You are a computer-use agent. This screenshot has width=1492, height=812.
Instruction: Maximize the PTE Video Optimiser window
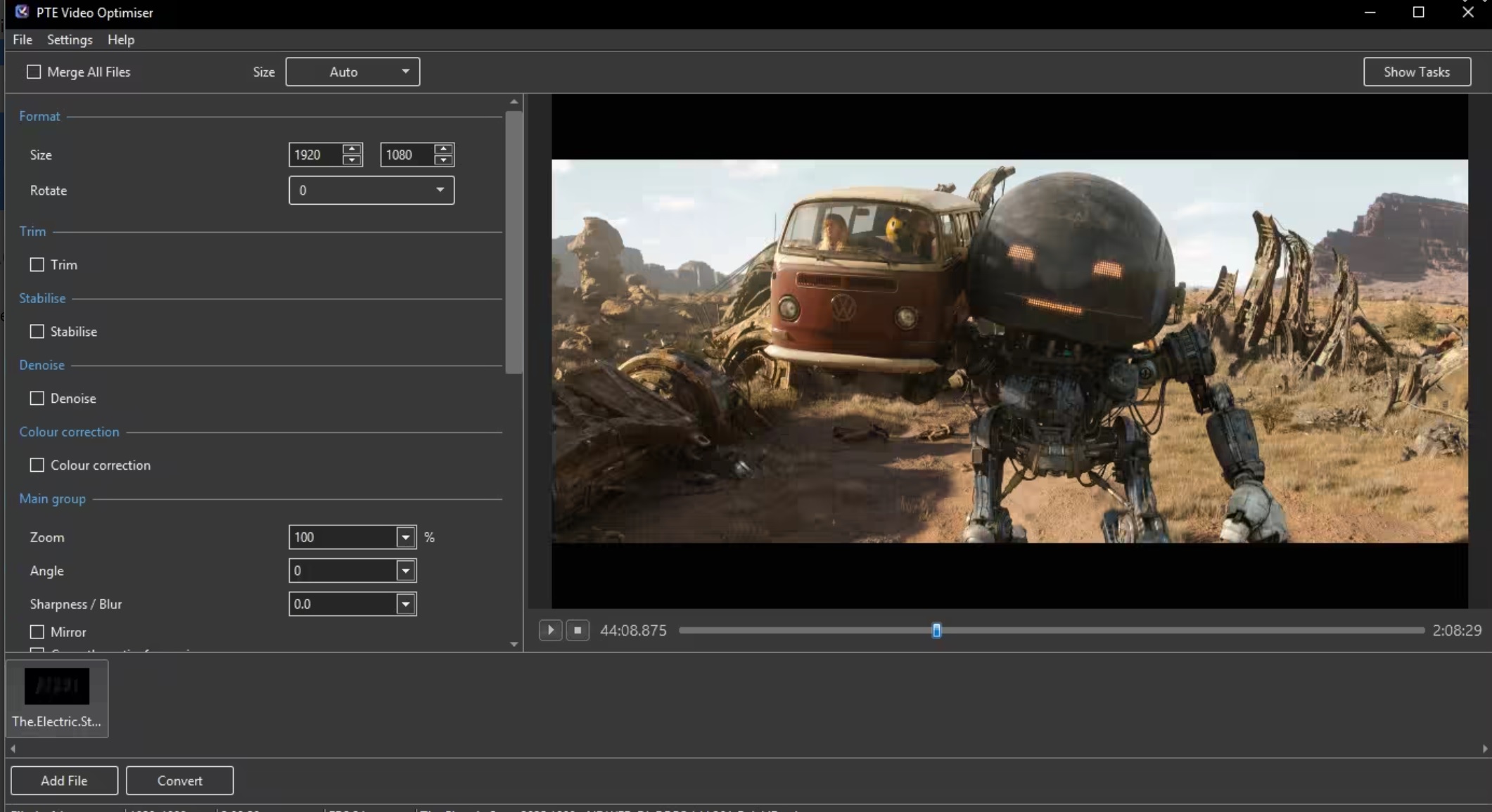click(x=1418, y=13)
